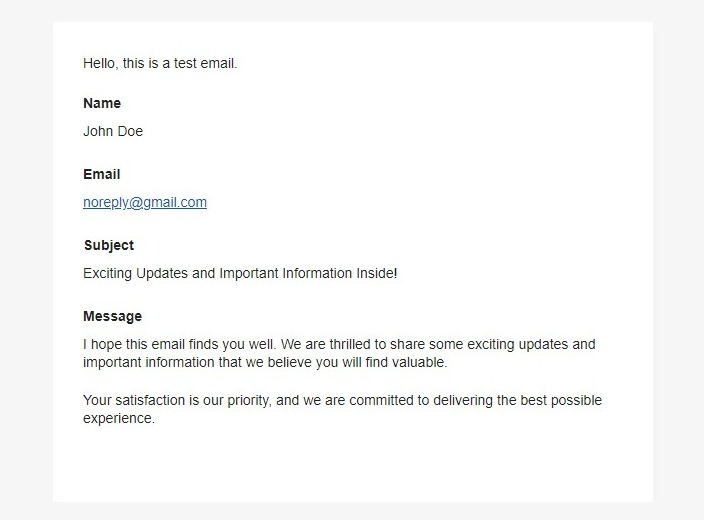Screen dimensions: 704x520
Task: Select the bold Name heading
Action: (x=102, y=103)
